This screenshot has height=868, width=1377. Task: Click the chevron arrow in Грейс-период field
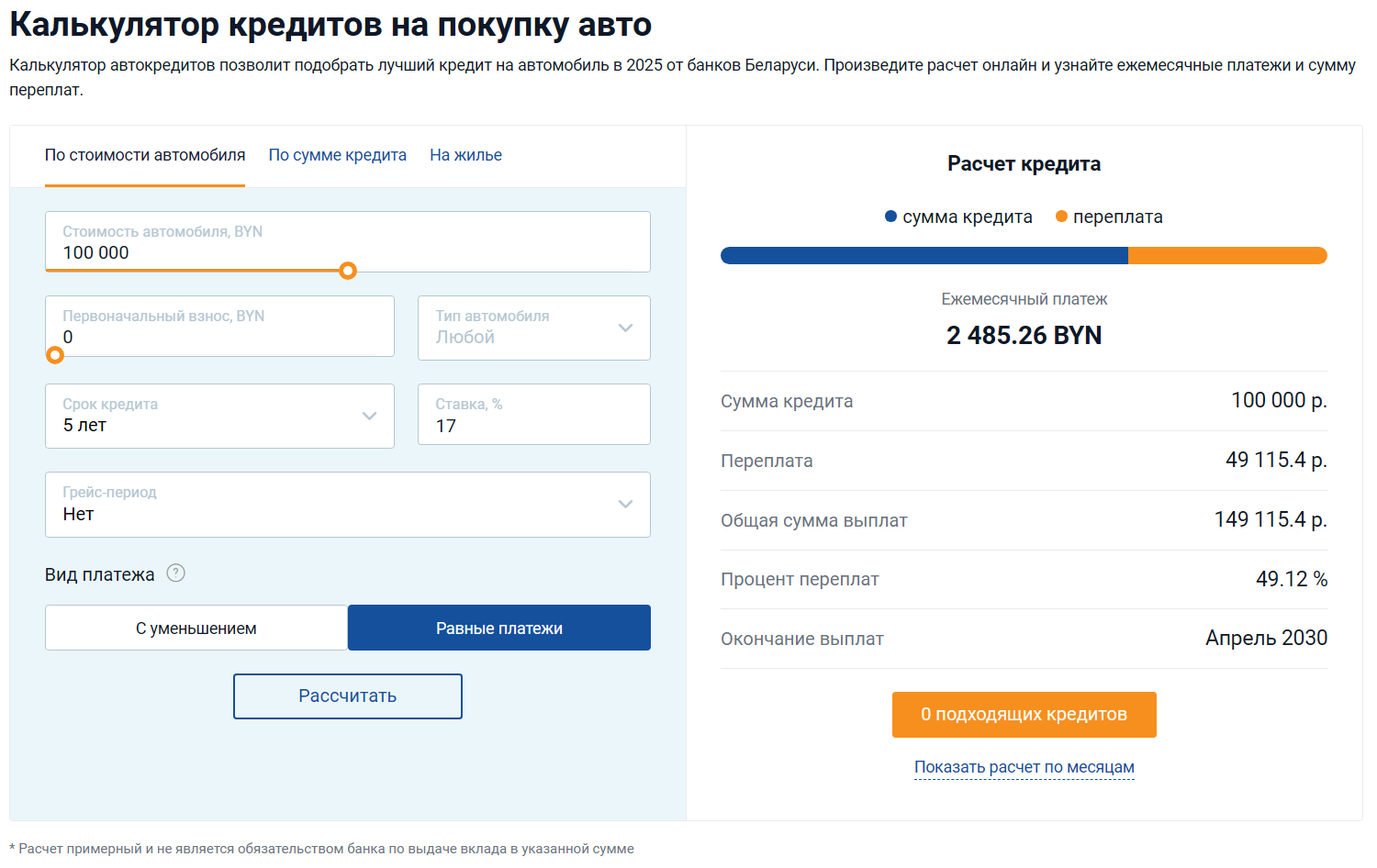625,504
